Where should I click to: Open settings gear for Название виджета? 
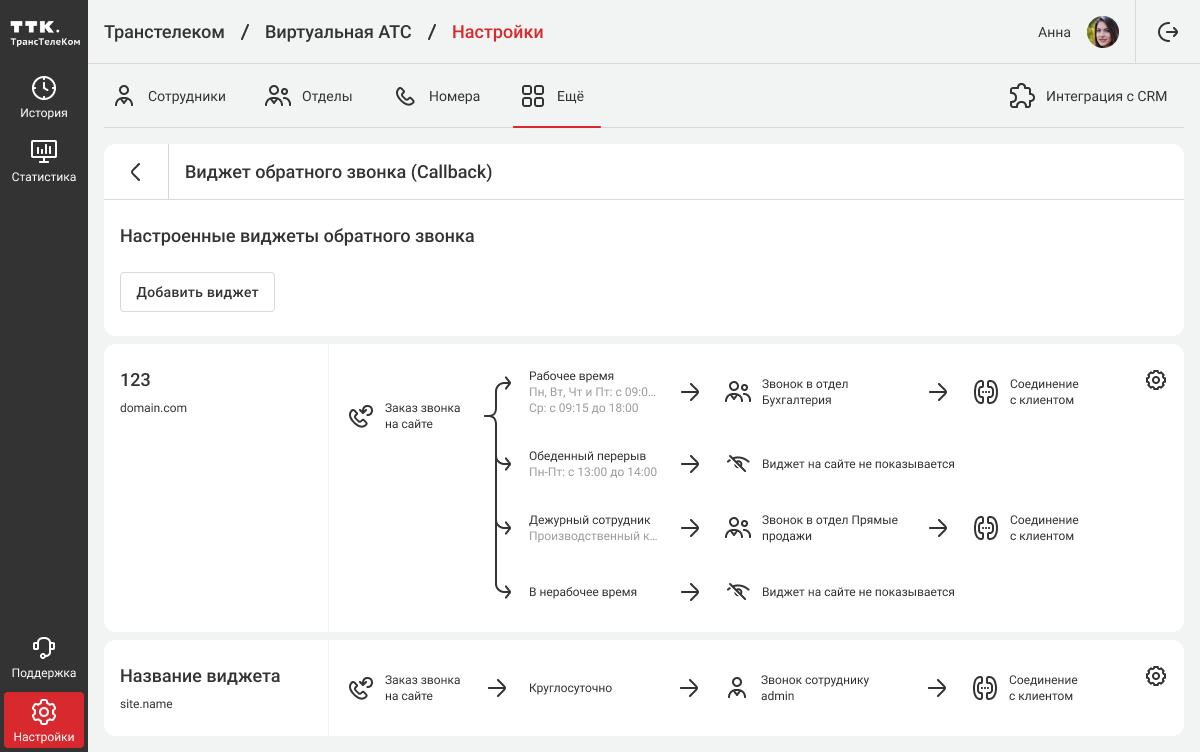pyautogui.click(x=1155, y=676)
